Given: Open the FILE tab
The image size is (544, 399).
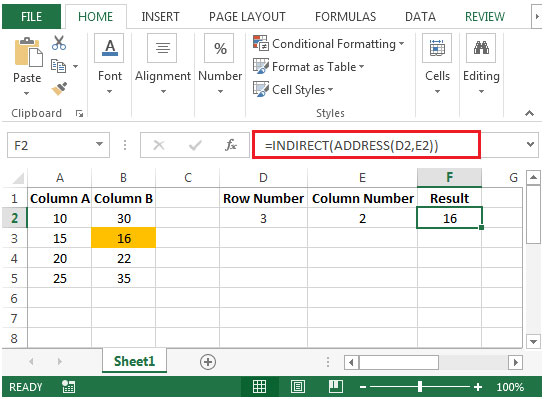Looking at the screenshot, I should point(31,17).
